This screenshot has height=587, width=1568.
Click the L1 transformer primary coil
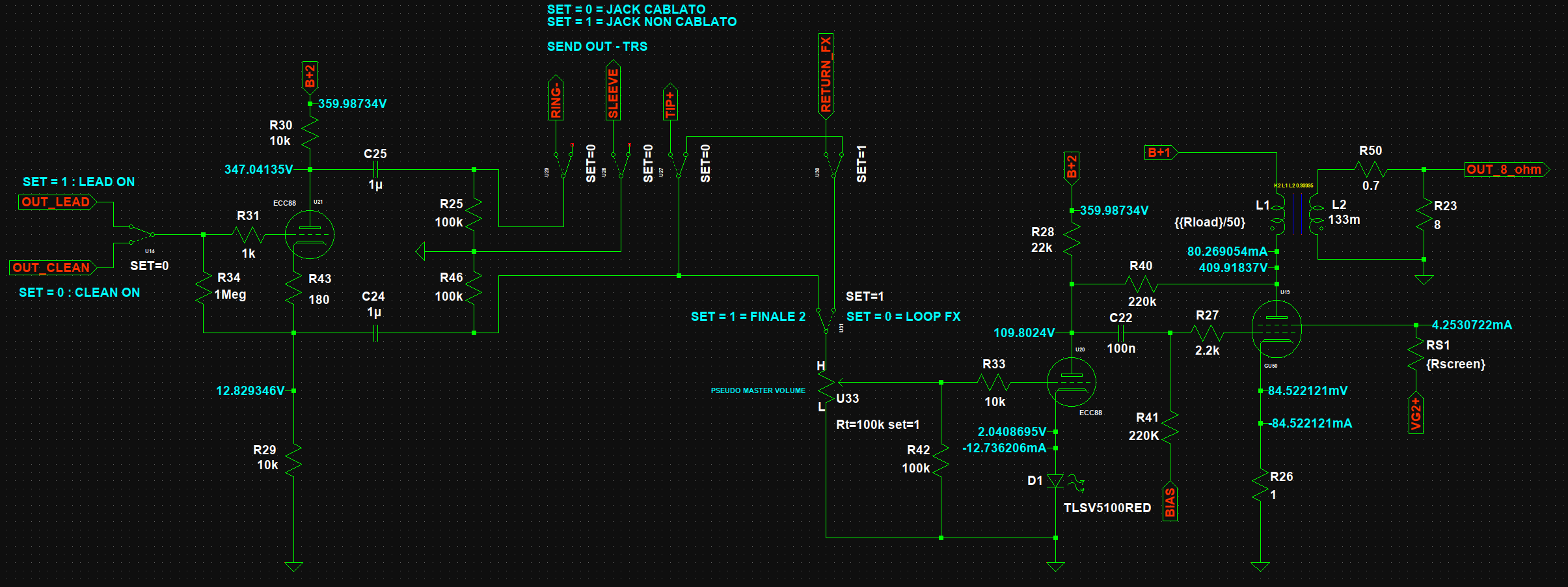point(1278,217)
